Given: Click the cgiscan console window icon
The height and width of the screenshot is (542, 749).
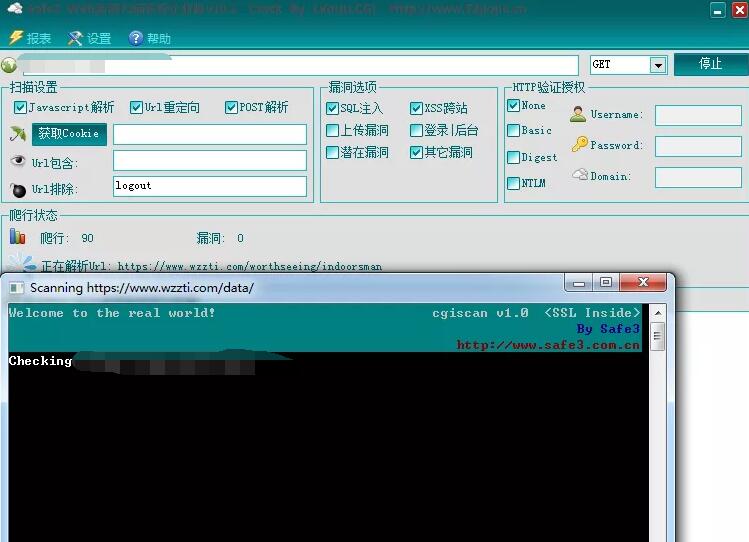Looking at the screenshot, I should coord(17,288).
